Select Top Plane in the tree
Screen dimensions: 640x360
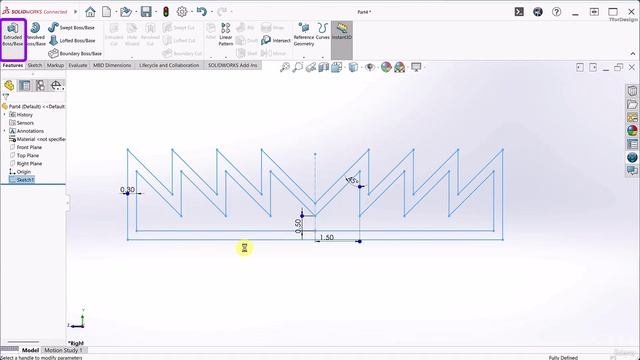[24, 156]
